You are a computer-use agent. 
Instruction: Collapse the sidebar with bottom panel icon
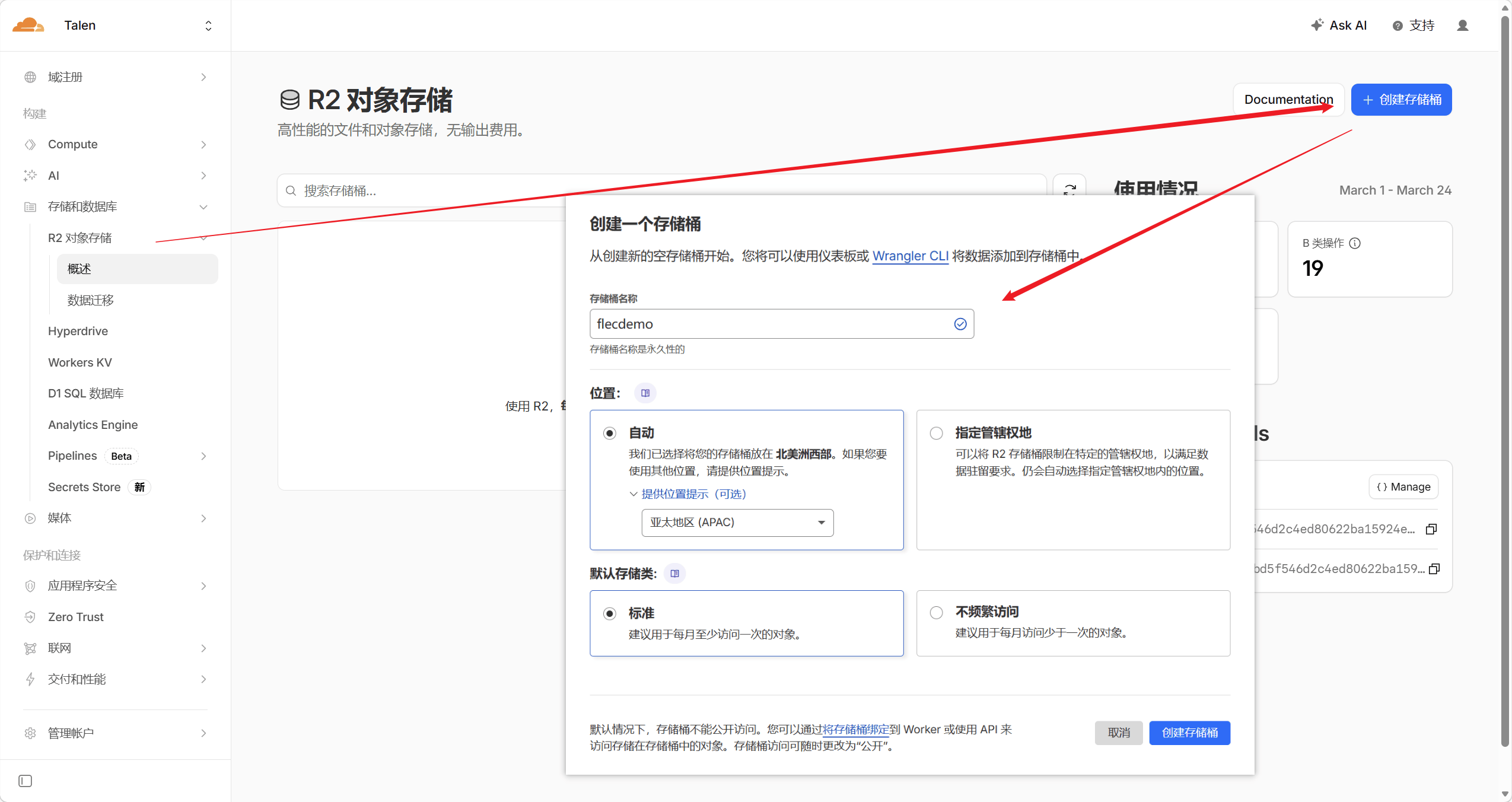coord(25,781)
